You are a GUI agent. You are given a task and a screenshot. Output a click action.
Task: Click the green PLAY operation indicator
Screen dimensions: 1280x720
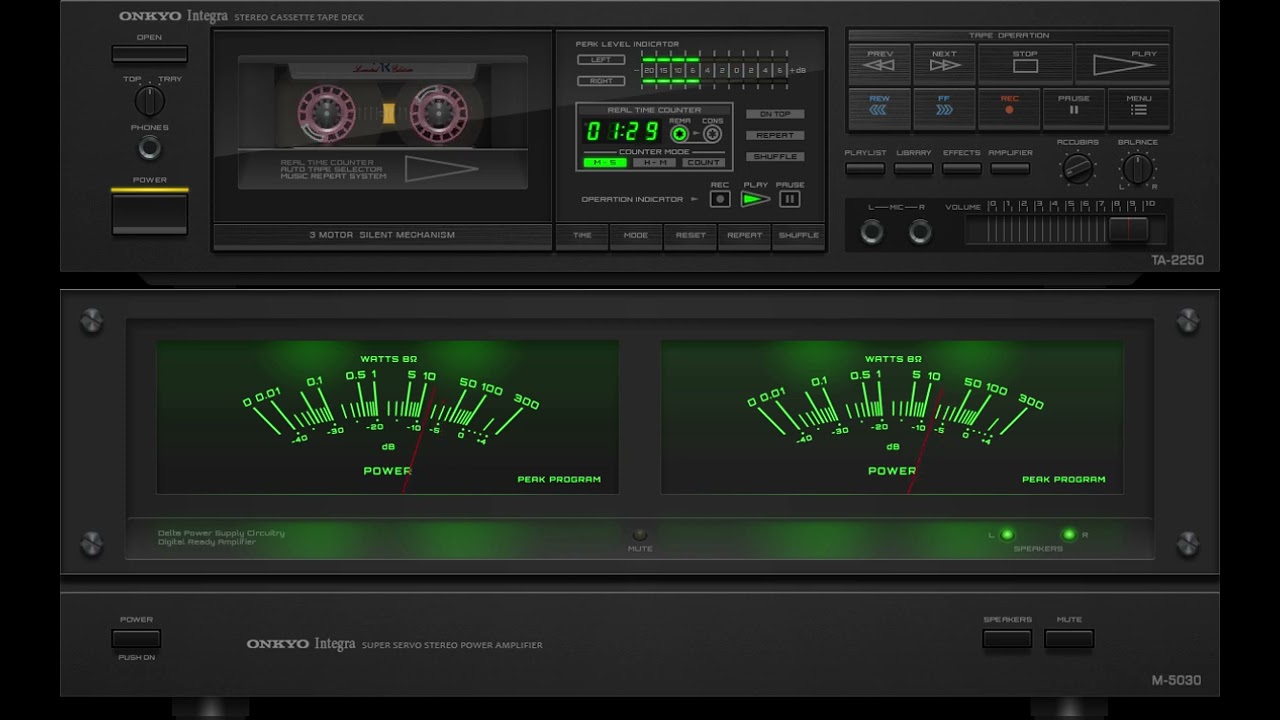click(x=755, y=199)
